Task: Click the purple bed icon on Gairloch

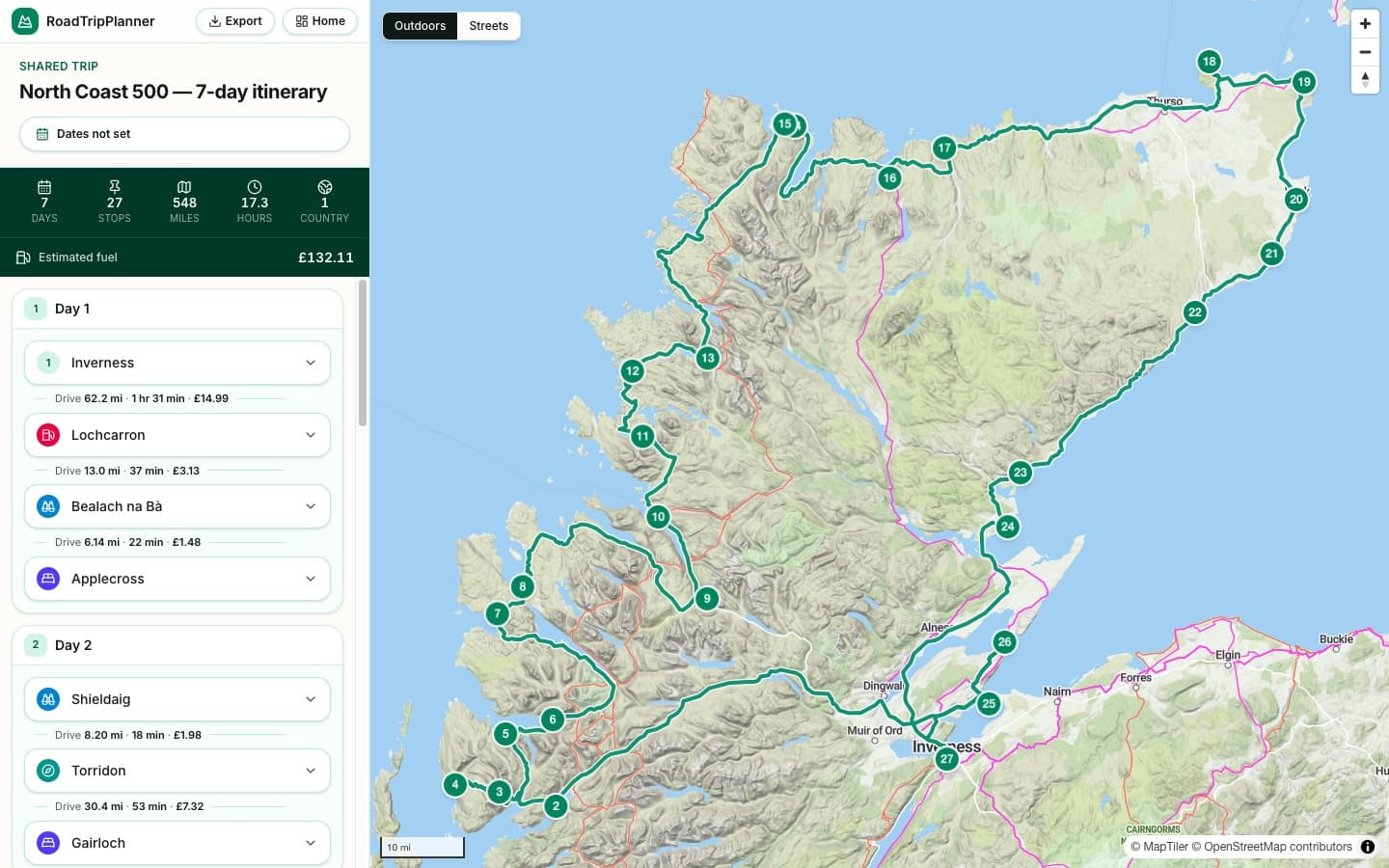Action: click(48, 843)
